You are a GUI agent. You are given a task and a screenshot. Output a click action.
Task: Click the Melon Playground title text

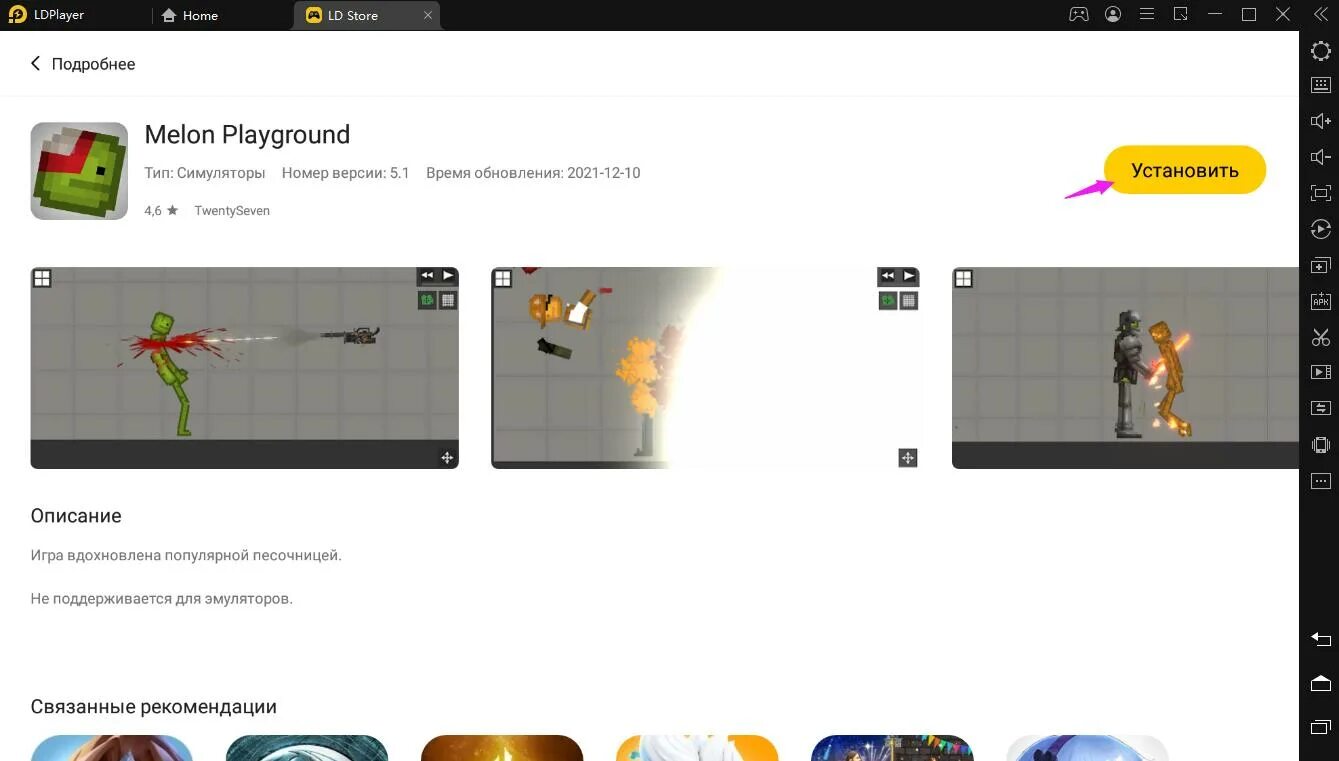(247, 135)
